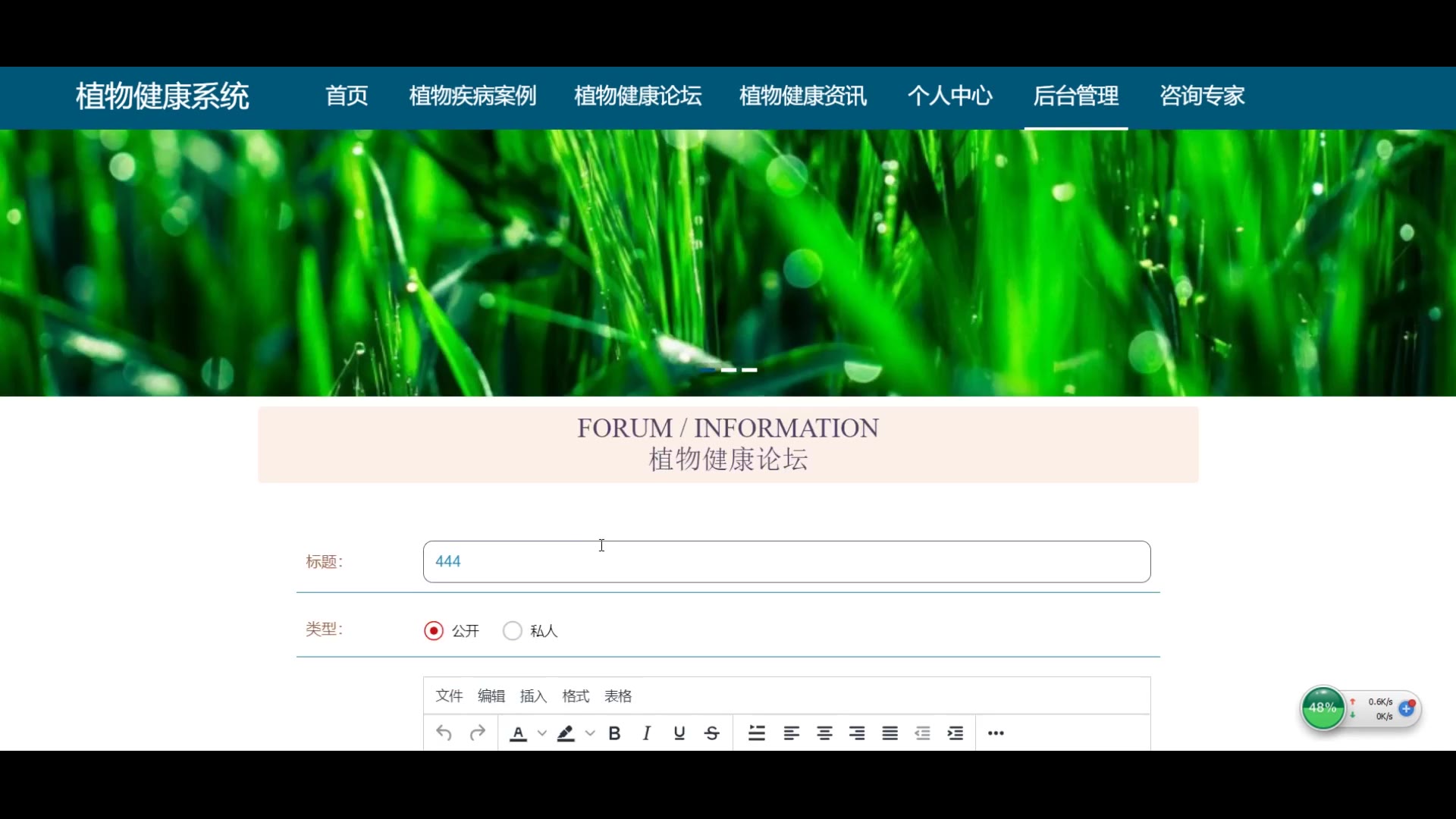The image size is (1456, 819).
Task: Jump to second carousel slide indicator
Action: pos(729,370)
